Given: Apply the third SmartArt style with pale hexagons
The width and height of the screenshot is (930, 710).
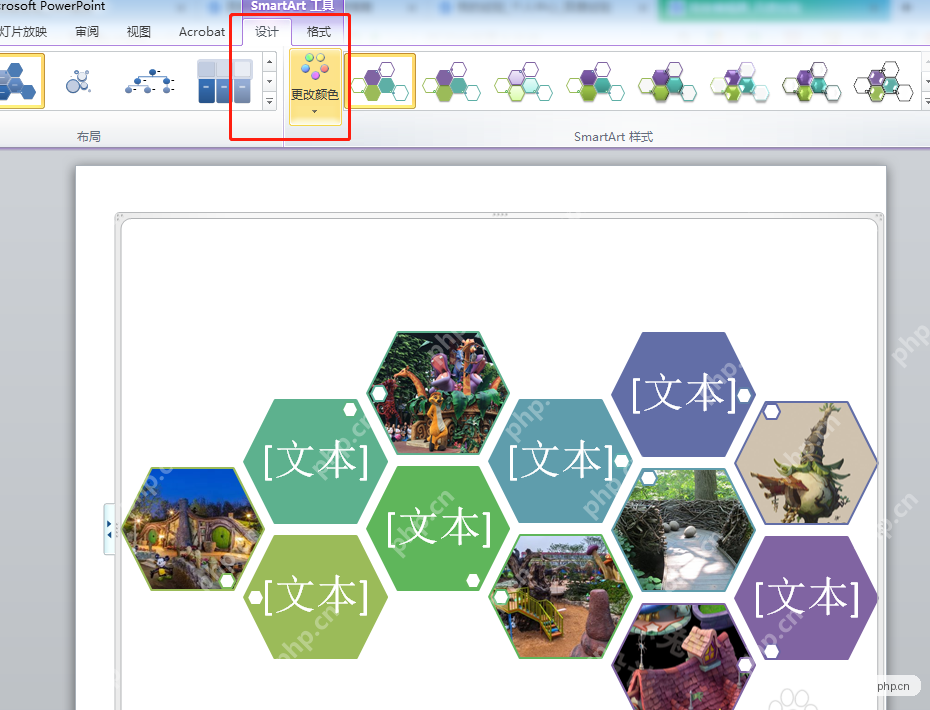Looking at the screenshot, I should pyautogui.click(x=524, y=81).
